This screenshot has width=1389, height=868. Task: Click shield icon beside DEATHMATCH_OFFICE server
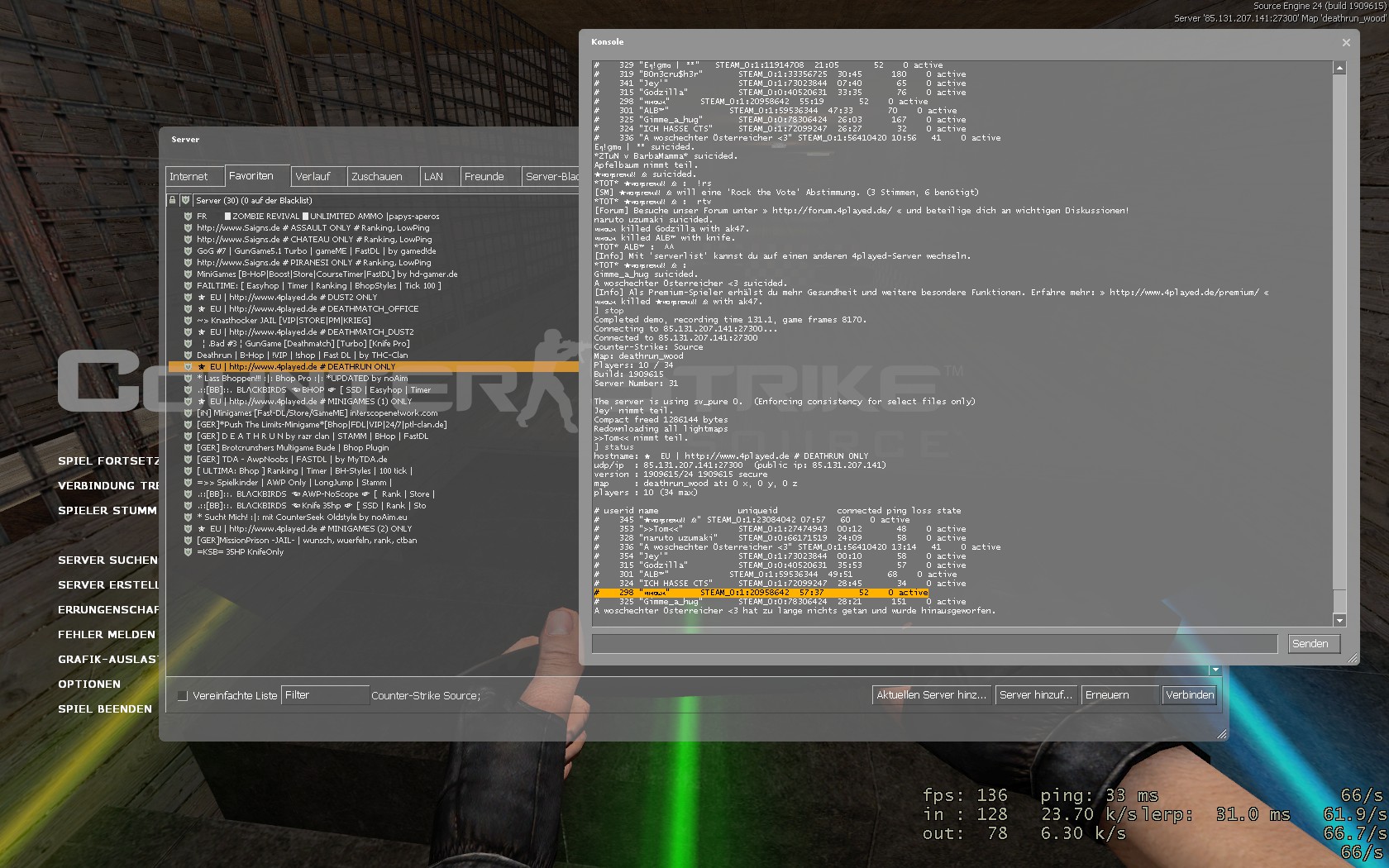188,308
